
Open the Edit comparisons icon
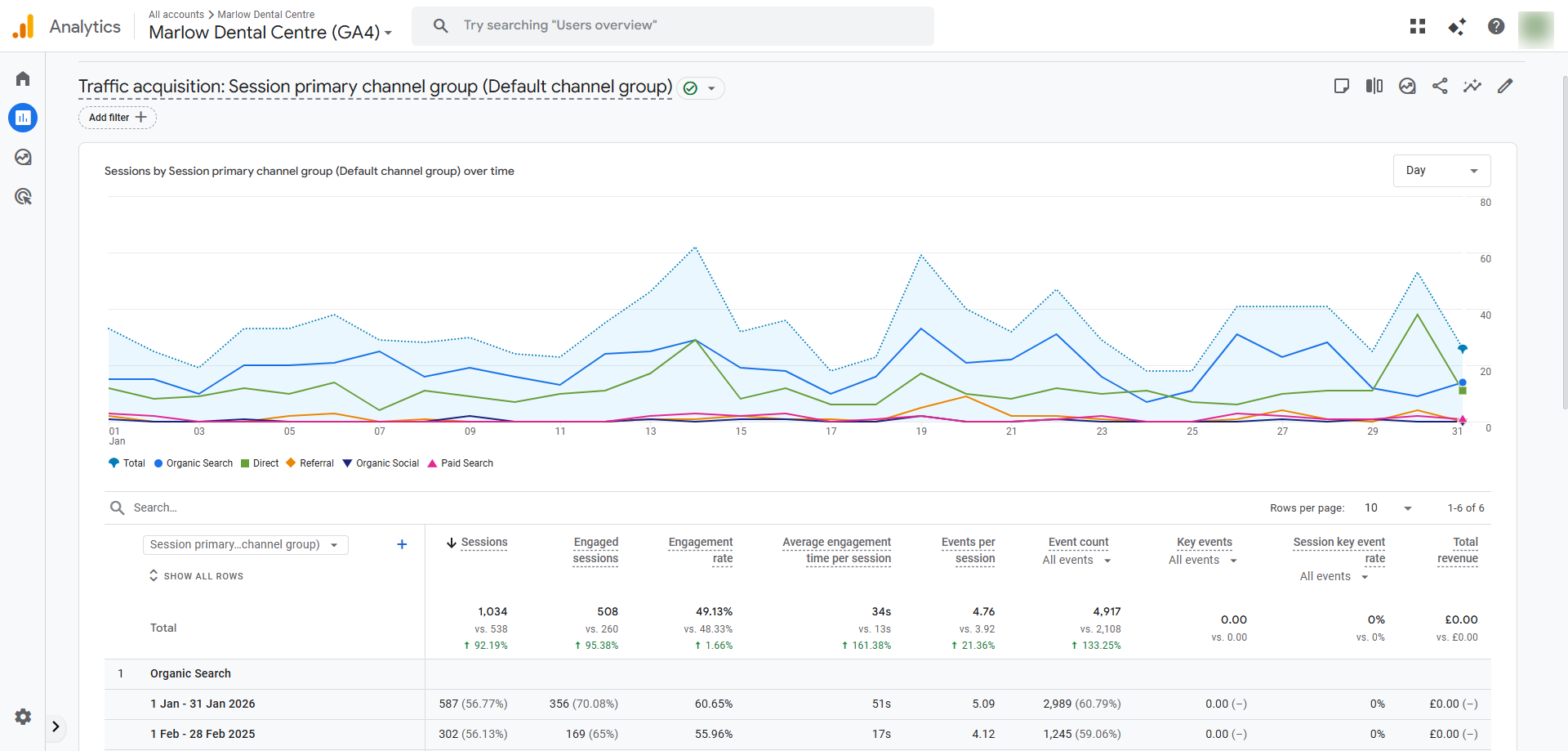click(1374, 86)
